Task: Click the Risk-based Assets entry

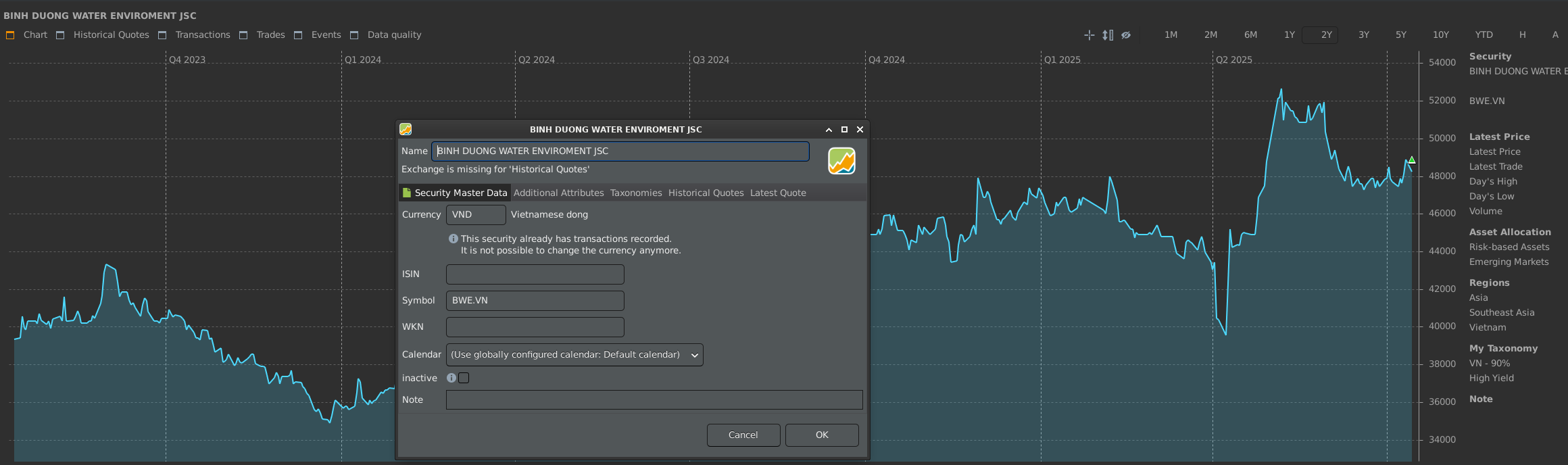Action: point(1509,247)
